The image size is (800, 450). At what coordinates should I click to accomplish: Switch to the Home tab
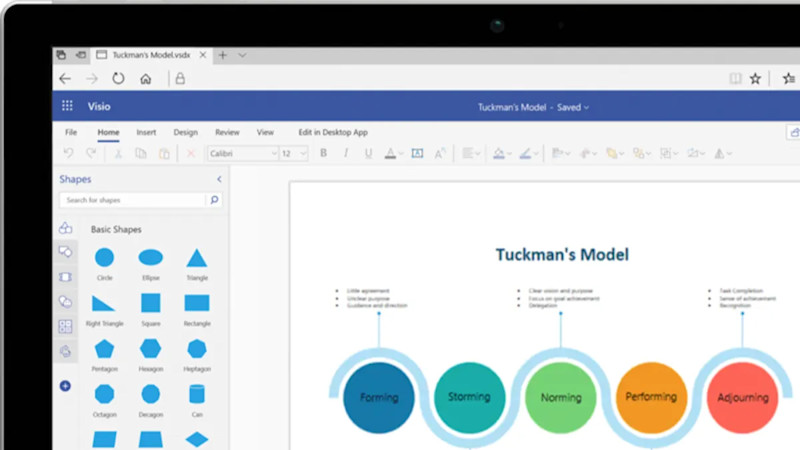click(x=108, y=132)
